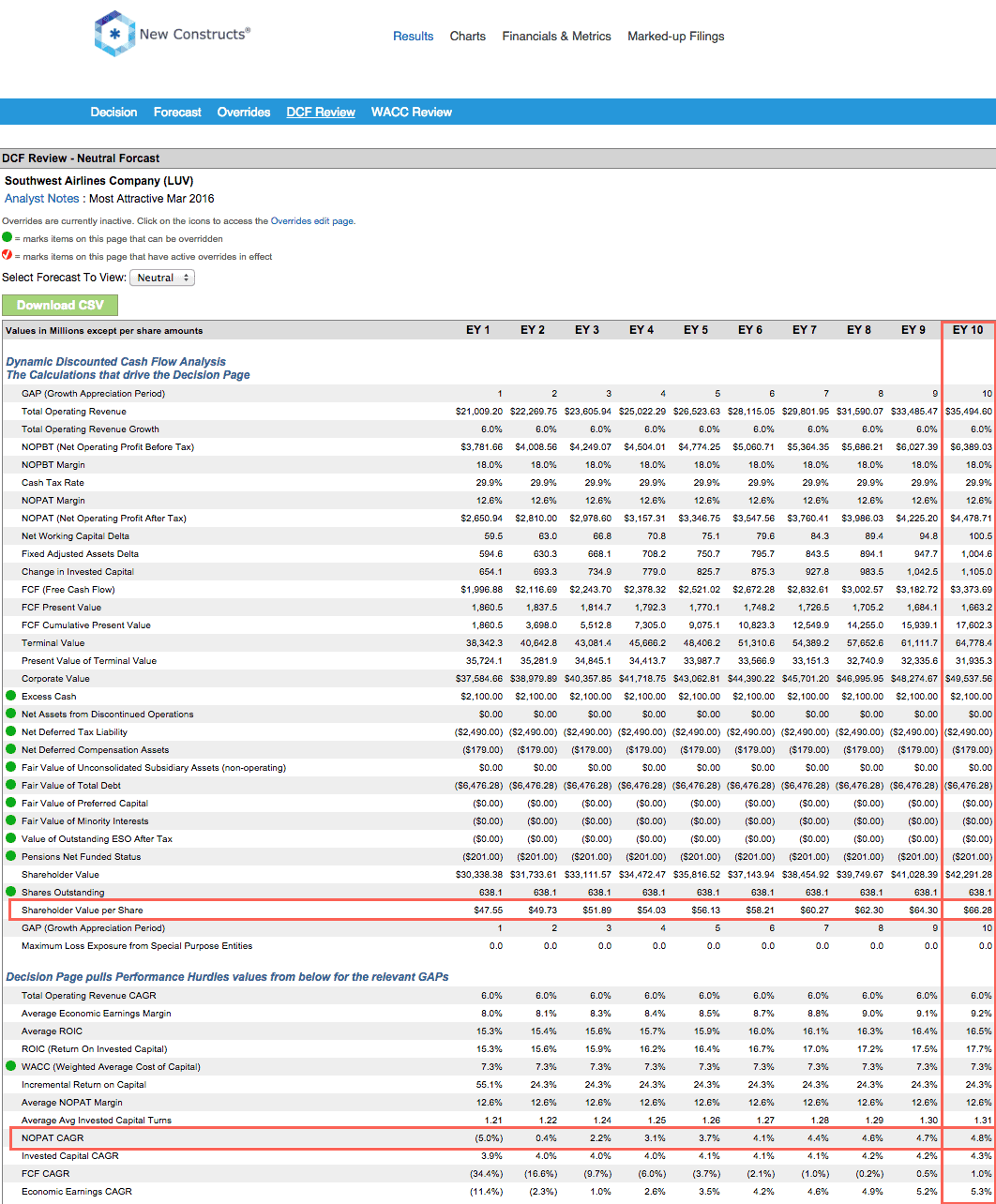Select the Average ROIC row label
The height and width of the screenshot is (1204, 996).
[52, 1031]
